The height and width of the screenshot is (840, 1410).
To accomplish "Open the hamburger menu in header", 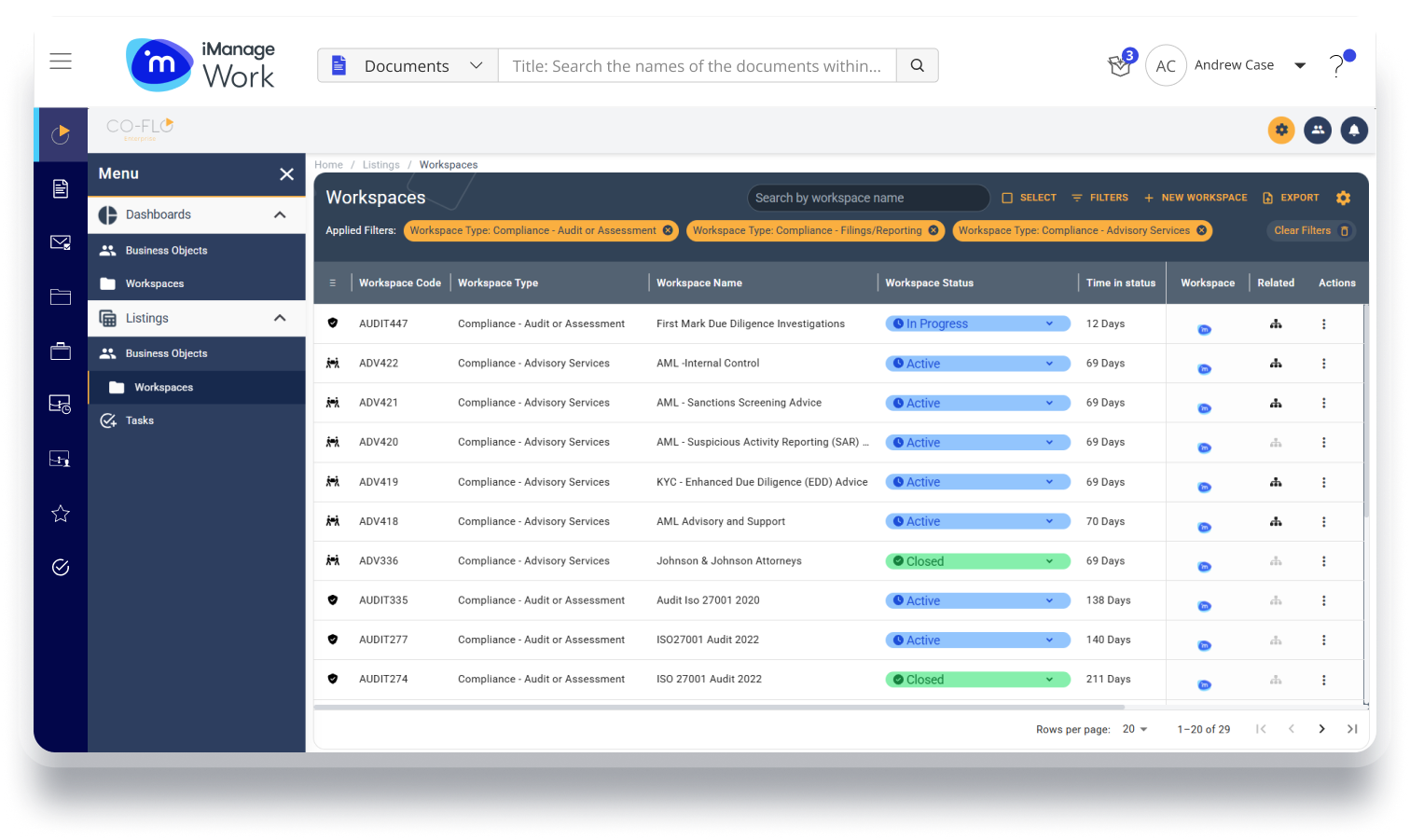I will tap(61, 62).
